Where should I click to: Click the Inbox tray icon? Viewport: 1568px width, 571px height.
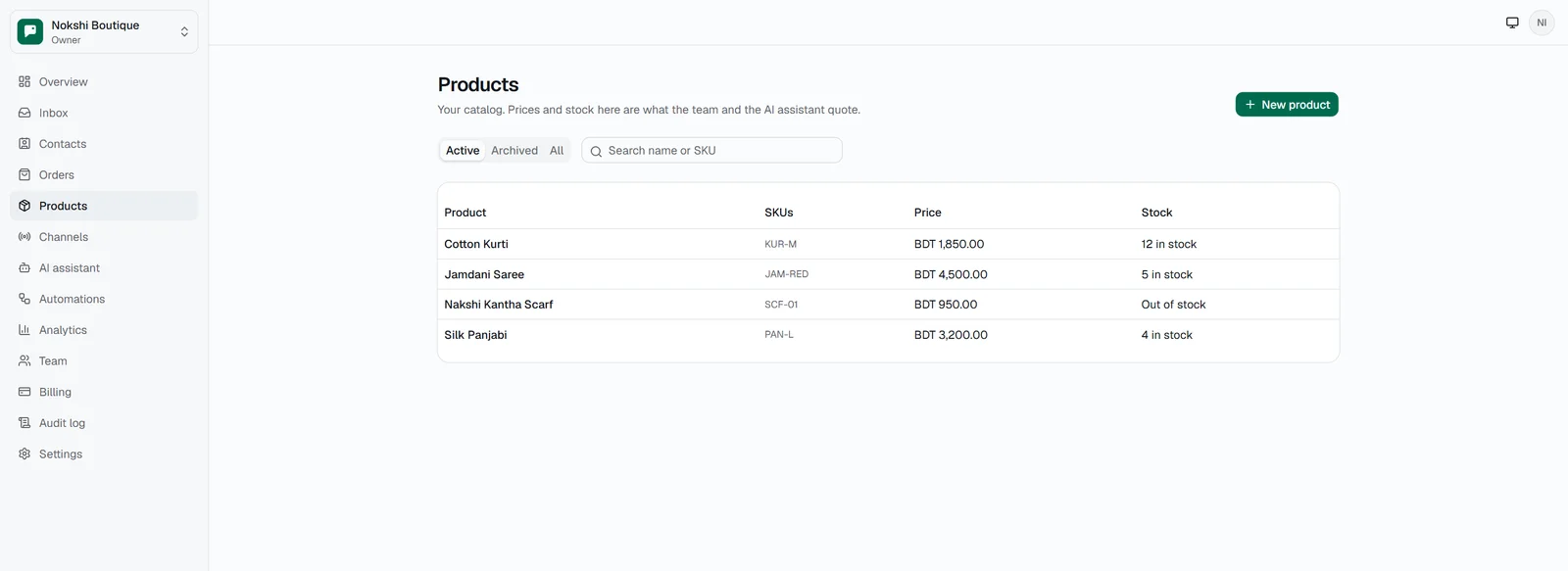24,113
